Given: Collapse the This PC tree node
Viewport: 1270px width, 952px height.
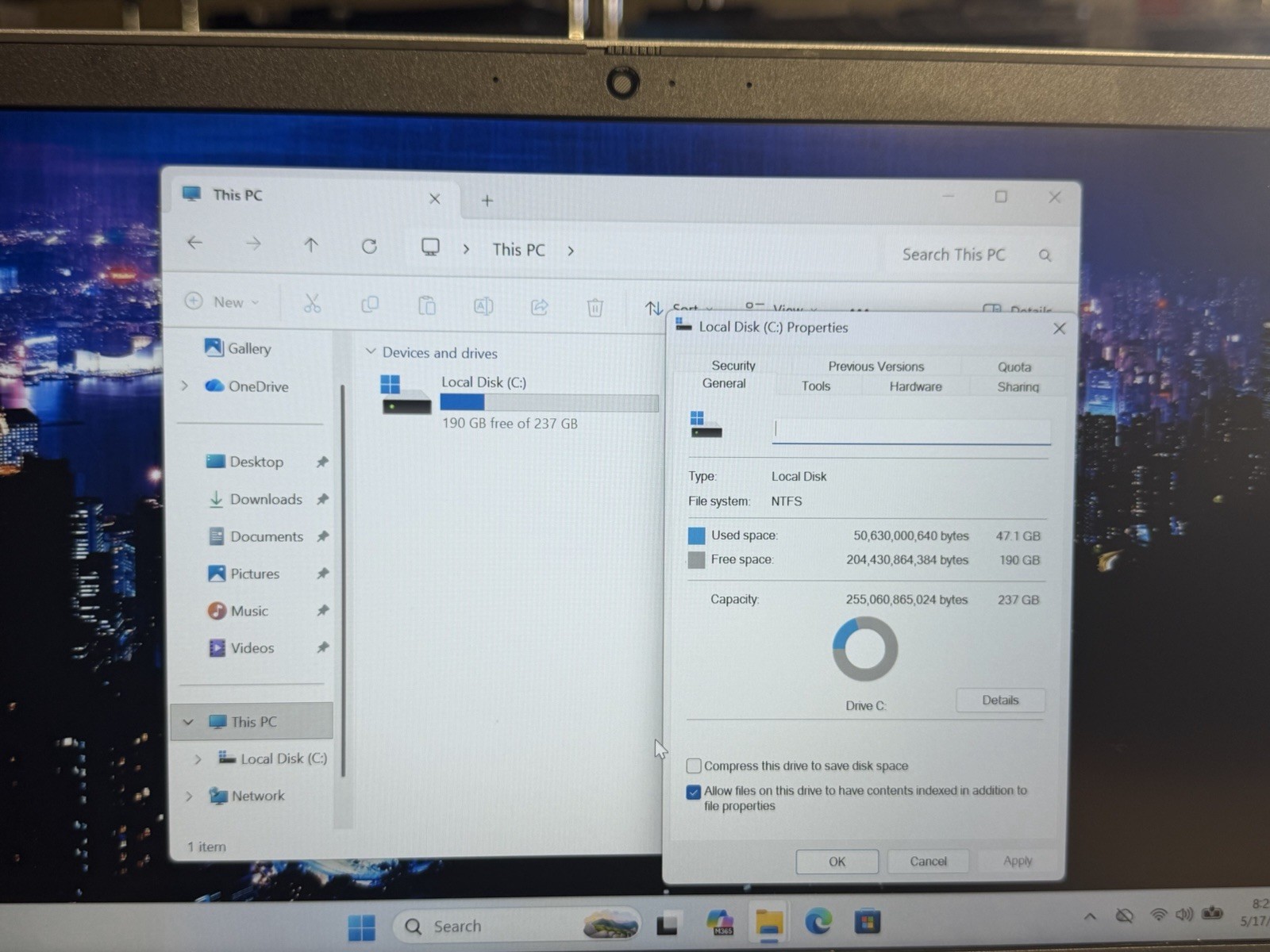Looking at the screenshot, I should coord(188,722).
